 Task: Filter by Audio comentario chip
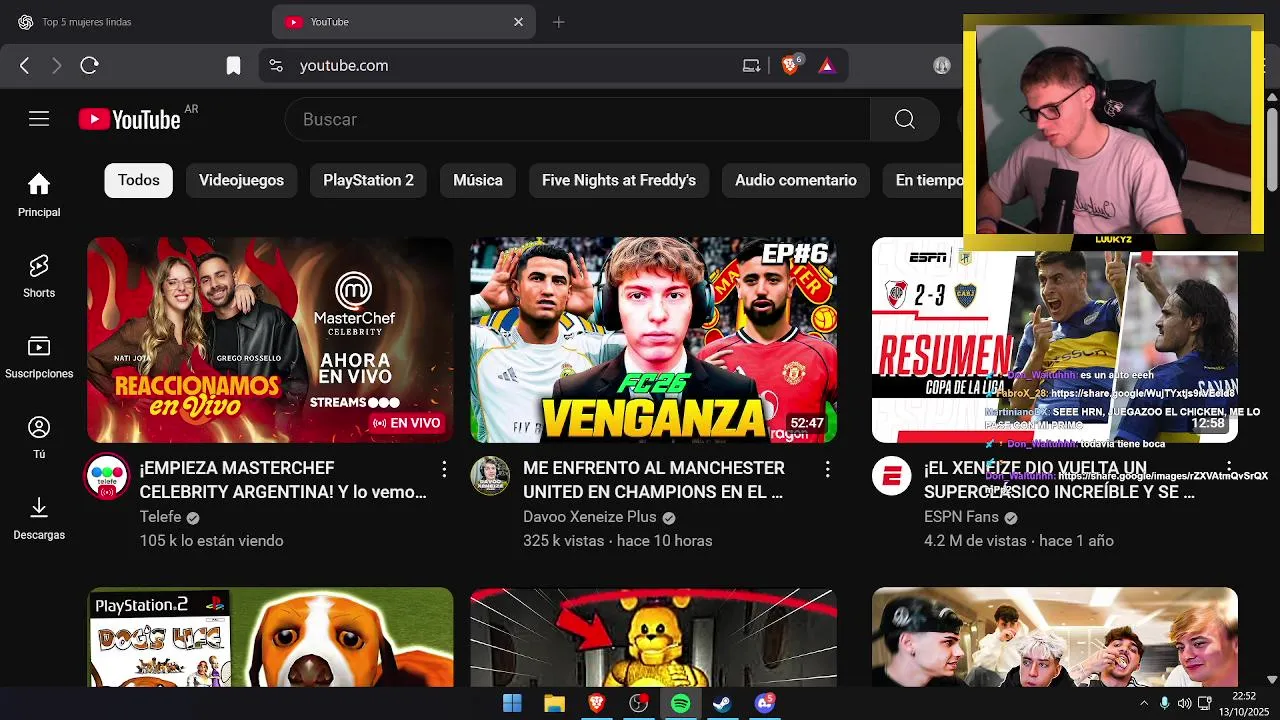pyautogui.click(x=796, y=180)
